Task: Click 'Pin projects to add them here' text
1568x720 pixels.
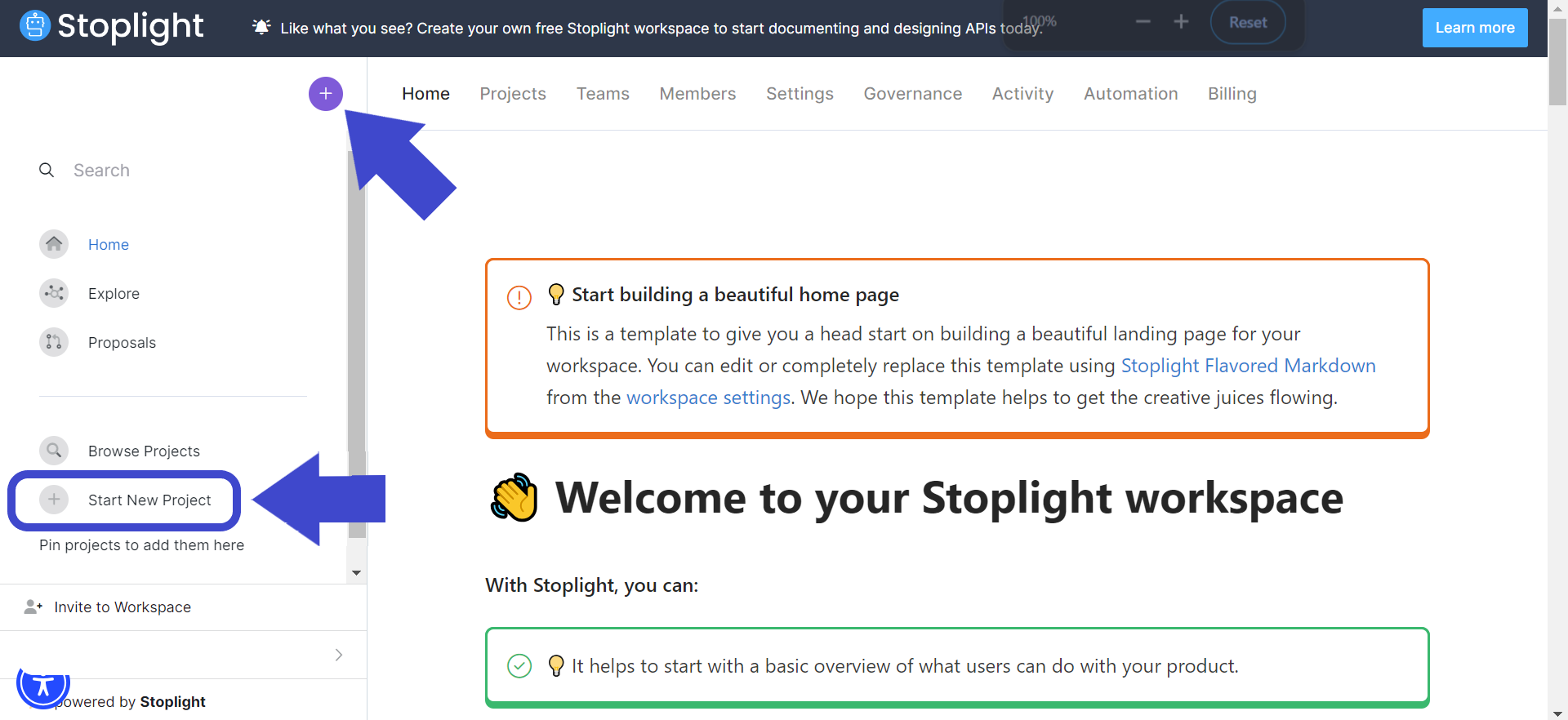Action: coord(141,544)
